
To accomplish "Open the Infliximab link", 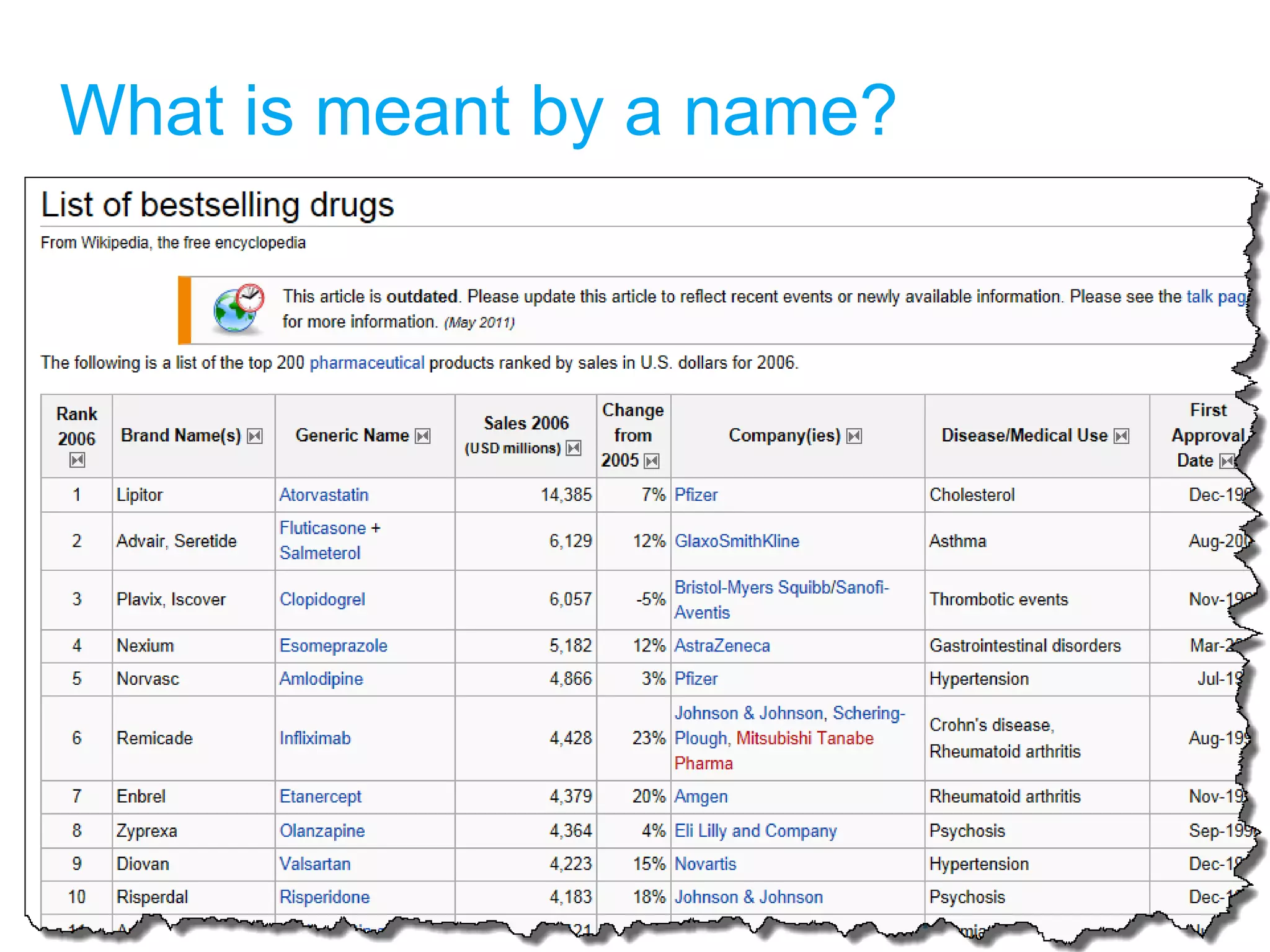I will [315, 738].
